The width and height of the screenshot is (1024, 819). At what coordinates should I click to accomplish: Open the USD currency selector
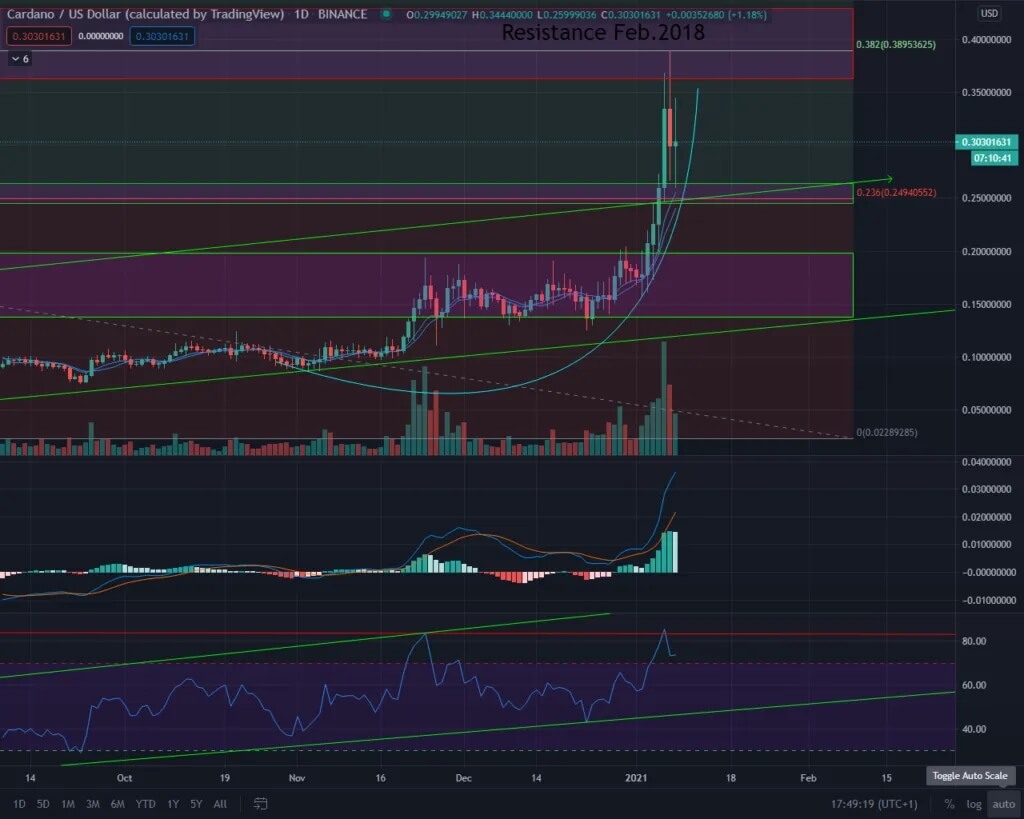coord(989,13)
